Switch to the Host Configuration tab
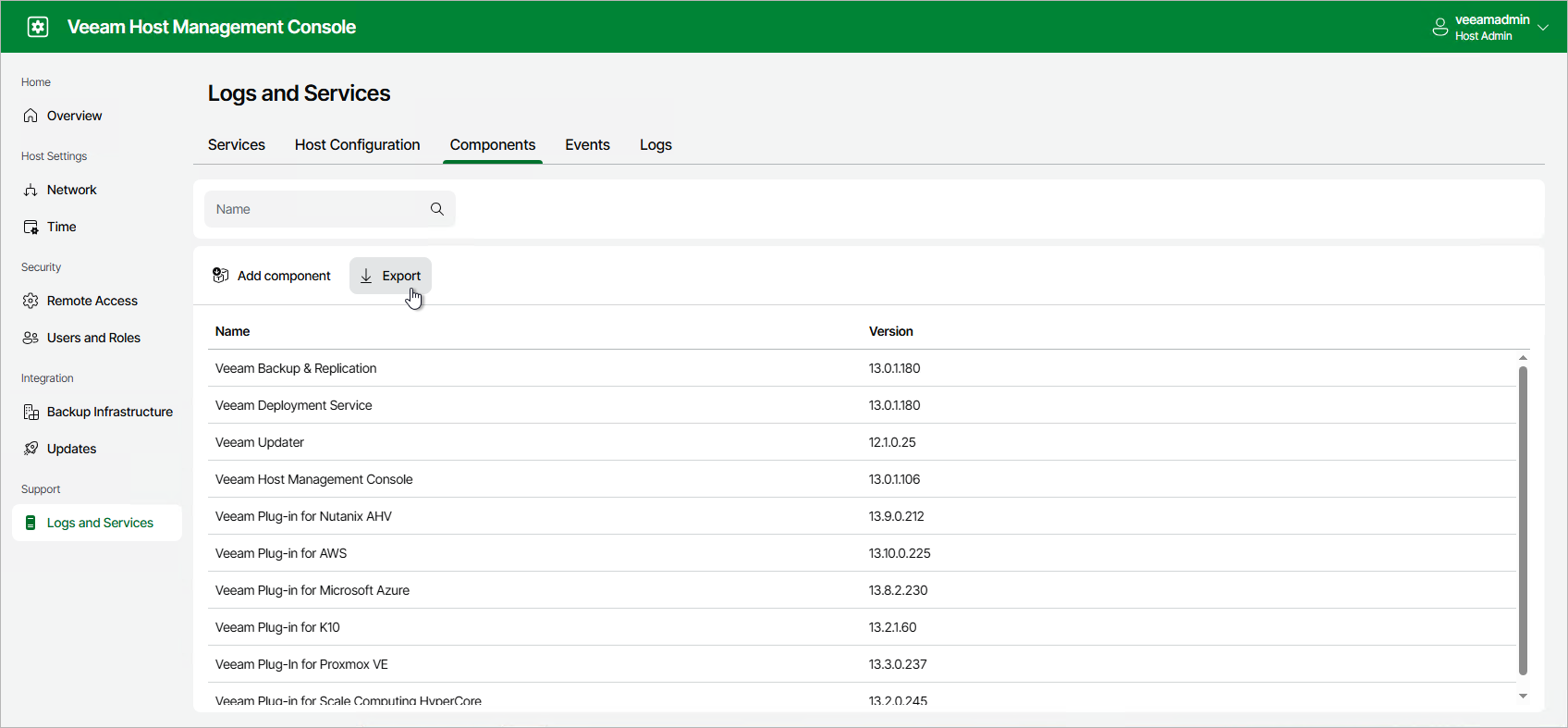Viewport: 1568px width, 728px height. [358, 144]
